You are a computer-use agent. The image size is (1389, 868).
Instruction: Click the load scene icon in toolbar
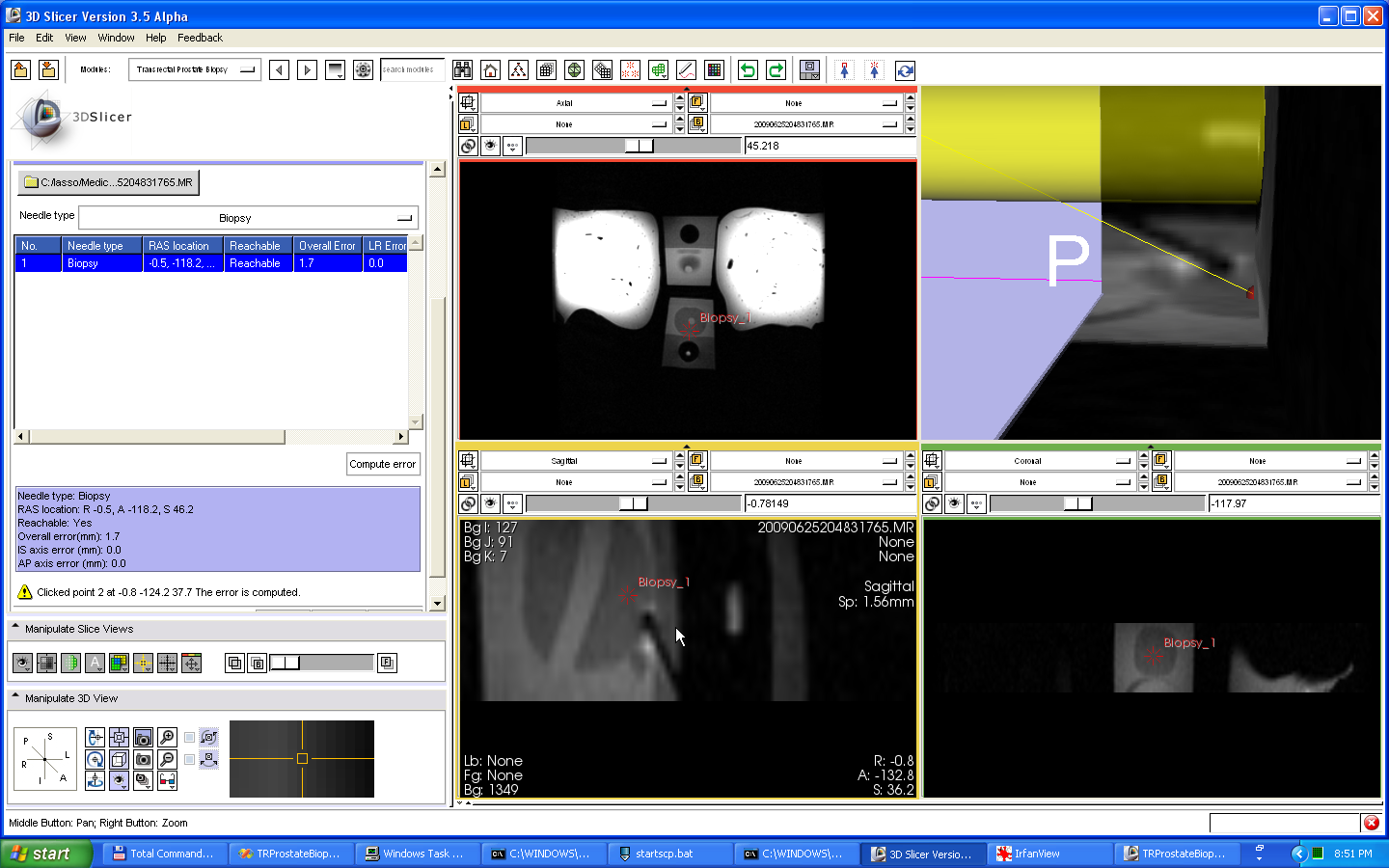(x=21, y=70)
